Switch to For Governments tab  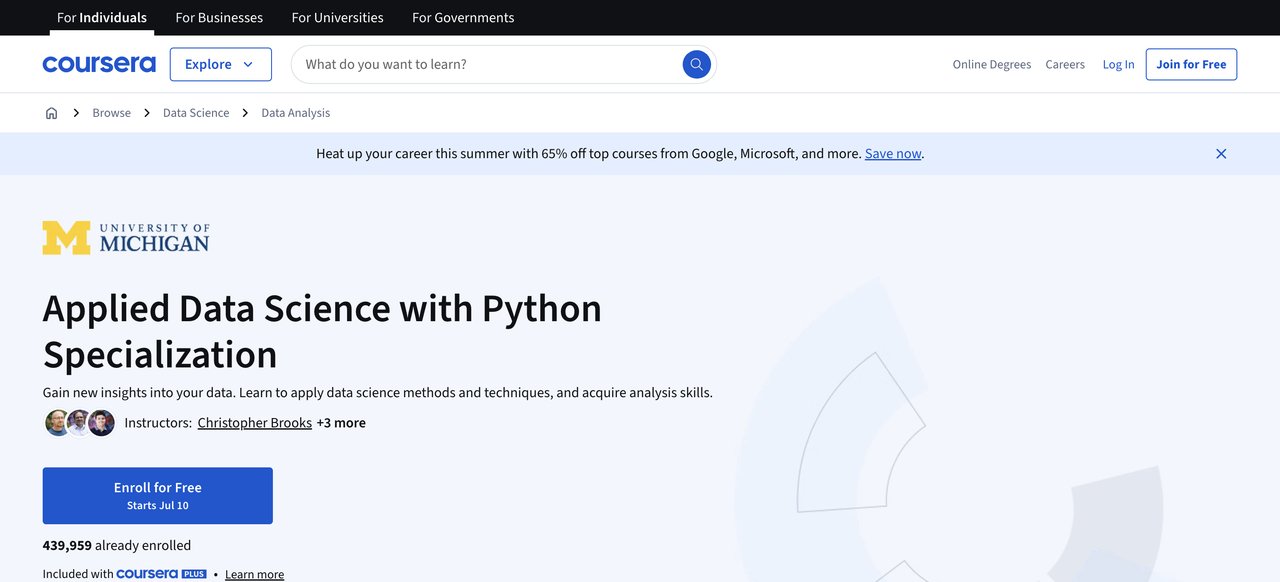coord(463,18)
